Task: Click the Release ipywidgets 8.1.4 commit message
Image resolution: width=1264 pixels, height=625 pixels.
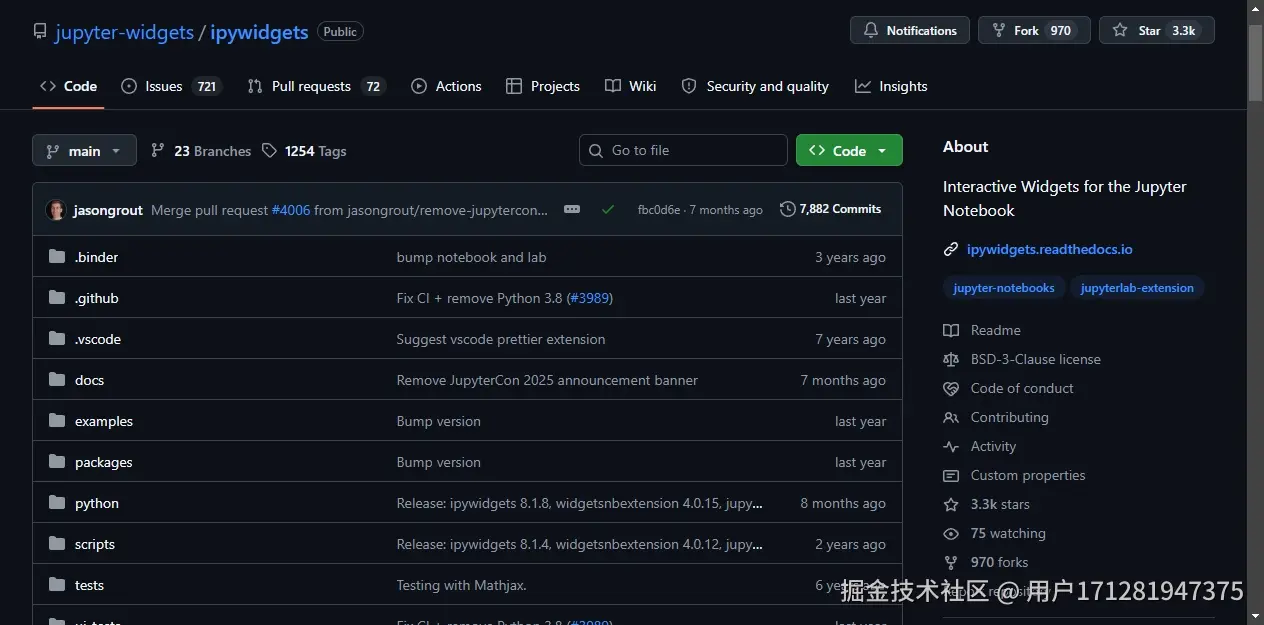Action: (580, 544)
